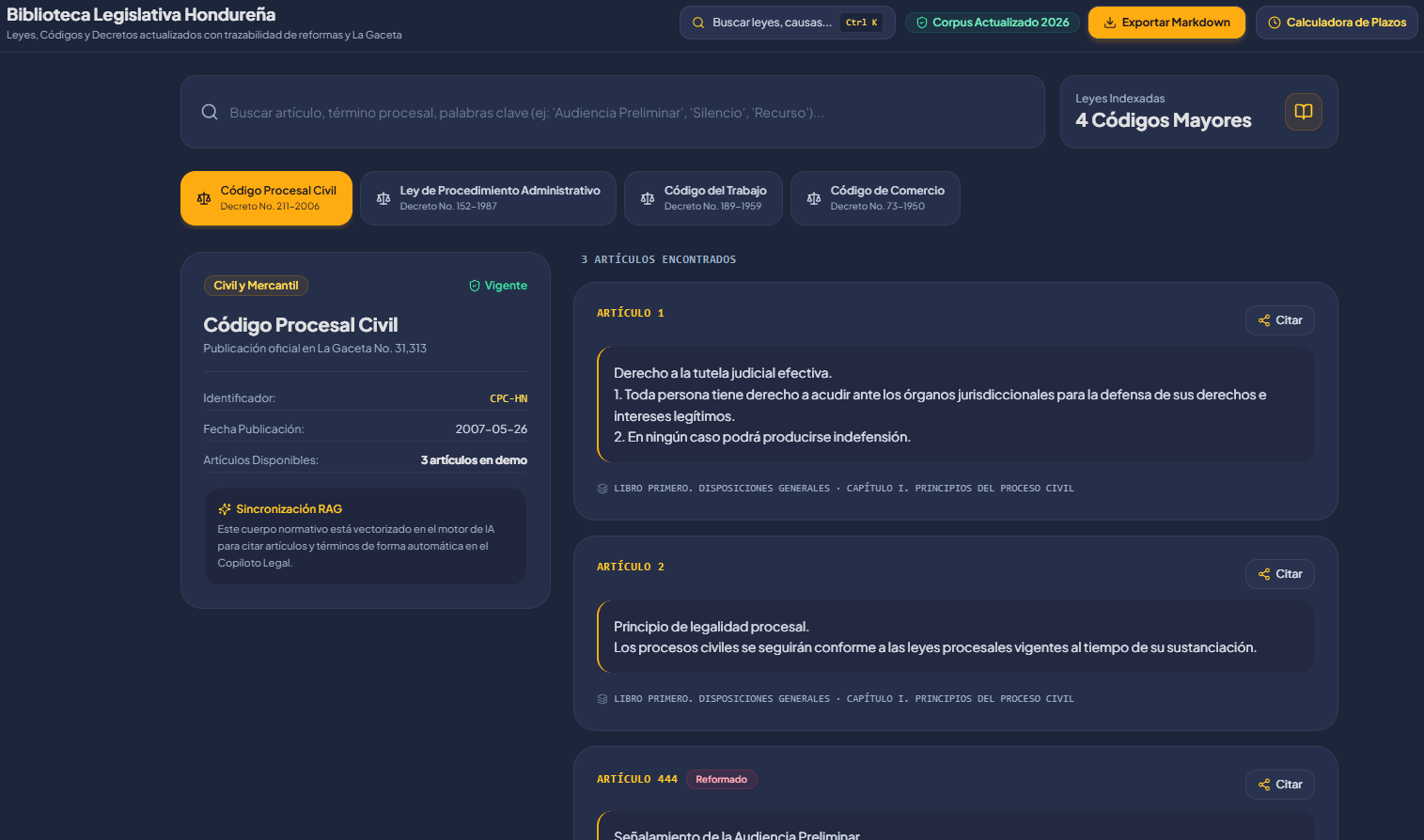Click the 'ARTÍCULO 2' heading label
1424x840 pixels.
631,567
